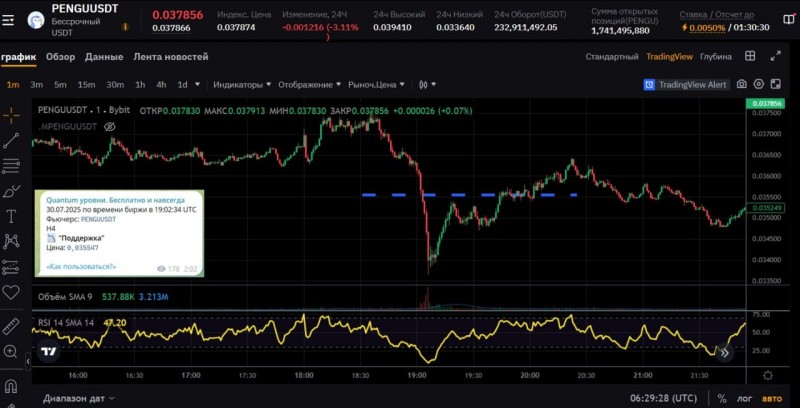Open the guide book icon at top right
800x408 pixels.
(788, 19)
